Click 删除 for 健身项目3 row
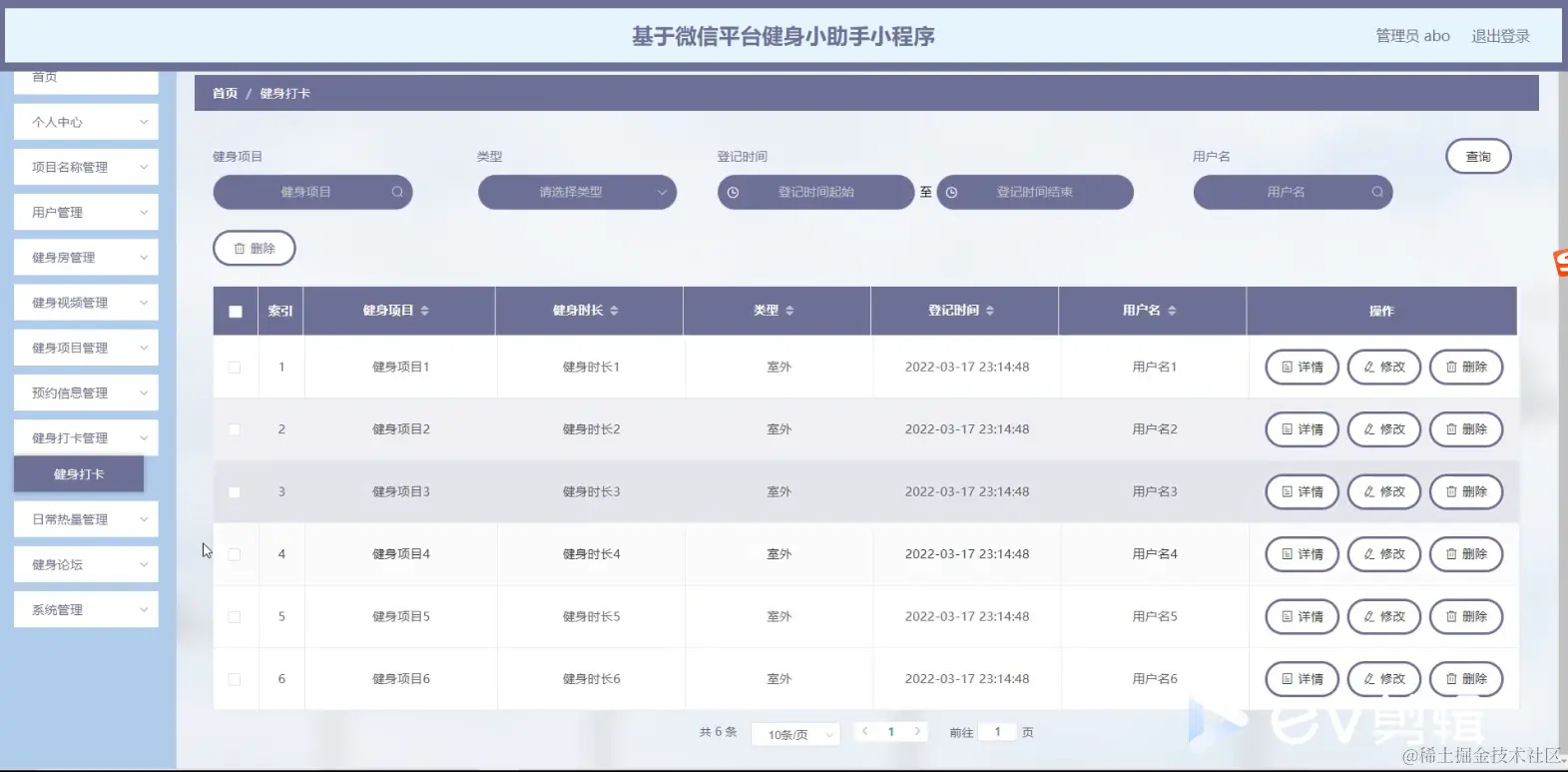Image resolution: width=1568 pixels, height=772 pixels. pos(1466,492)
